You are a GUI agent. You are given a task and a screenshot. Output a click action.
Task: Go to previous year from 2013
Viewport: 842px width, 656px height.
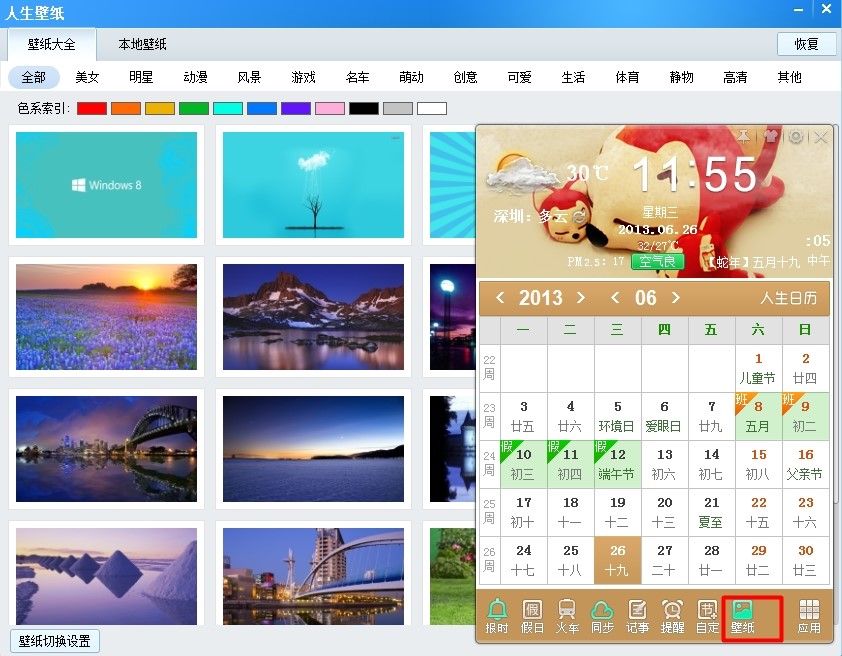pyautogui.click(x=500, y=297)
